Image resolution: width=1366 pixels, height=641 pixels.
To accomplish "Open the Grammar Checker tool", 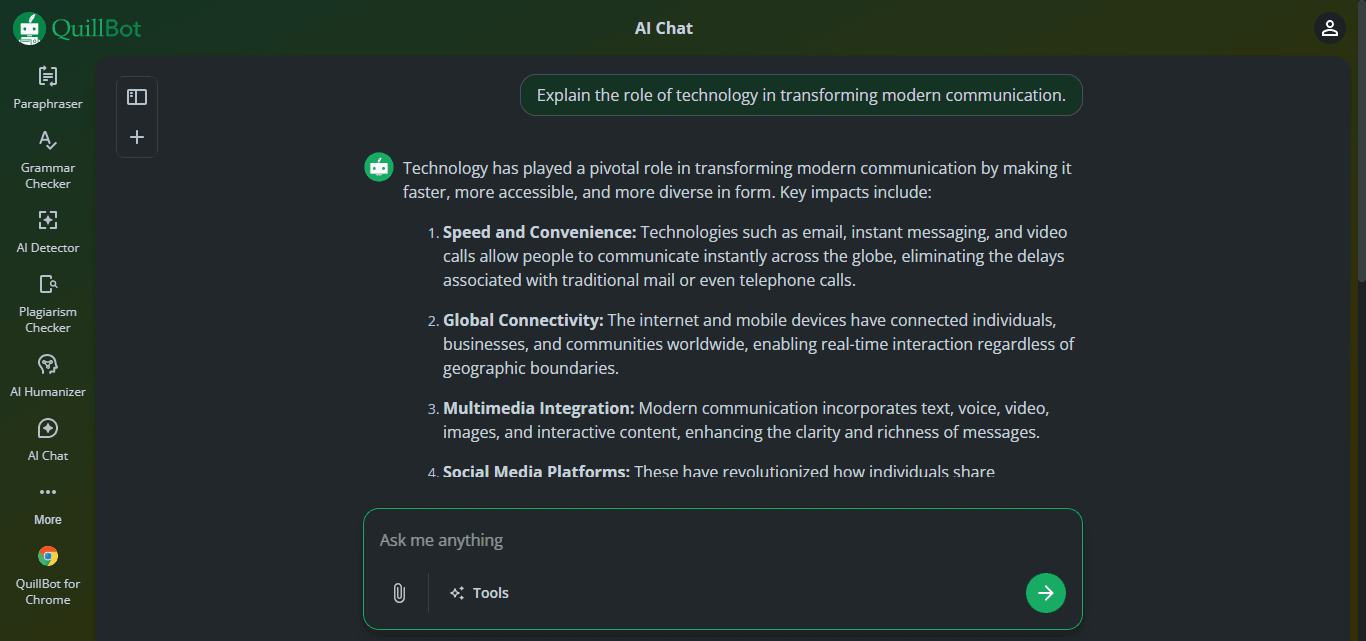I will 47,160.
